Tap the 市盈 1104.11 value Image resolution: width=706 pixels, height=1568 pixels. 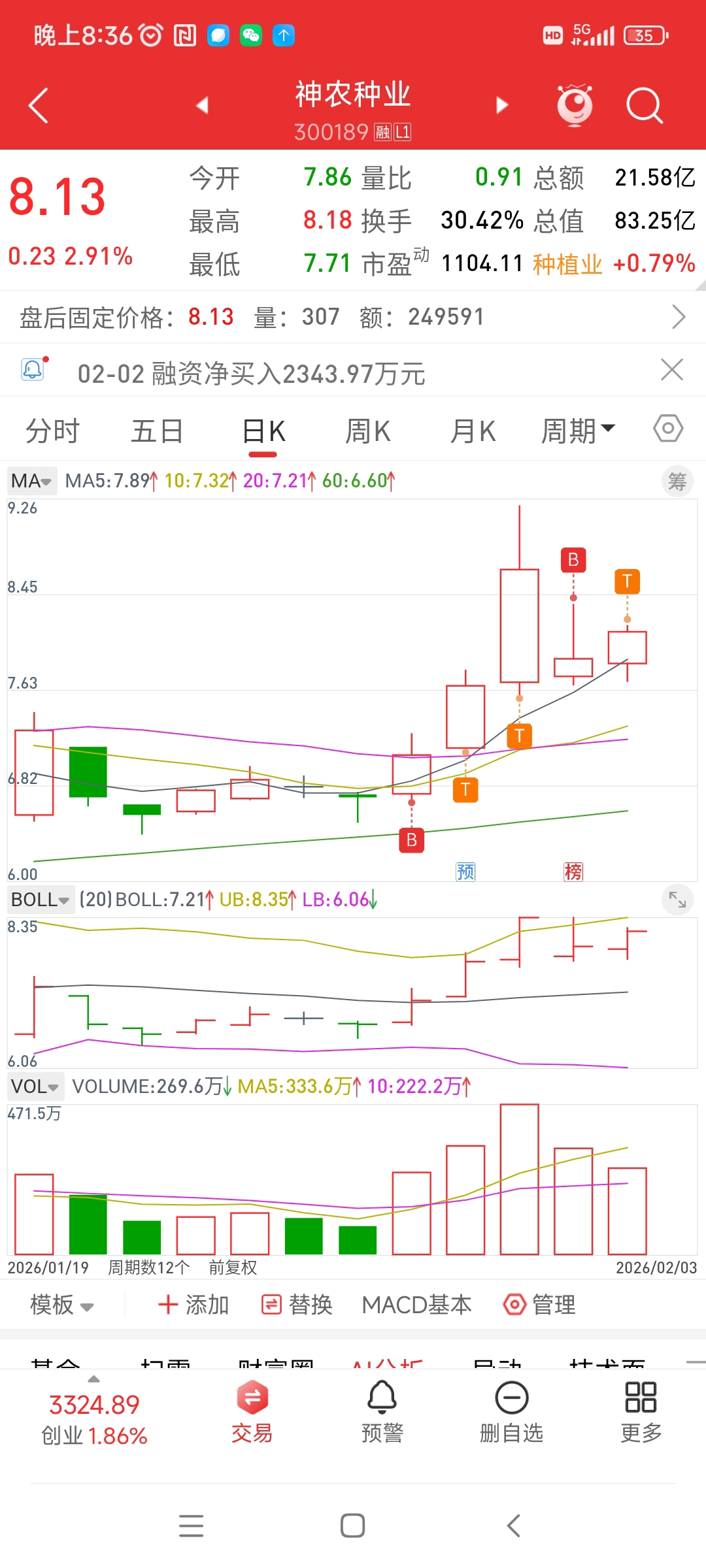pos(482,264)
